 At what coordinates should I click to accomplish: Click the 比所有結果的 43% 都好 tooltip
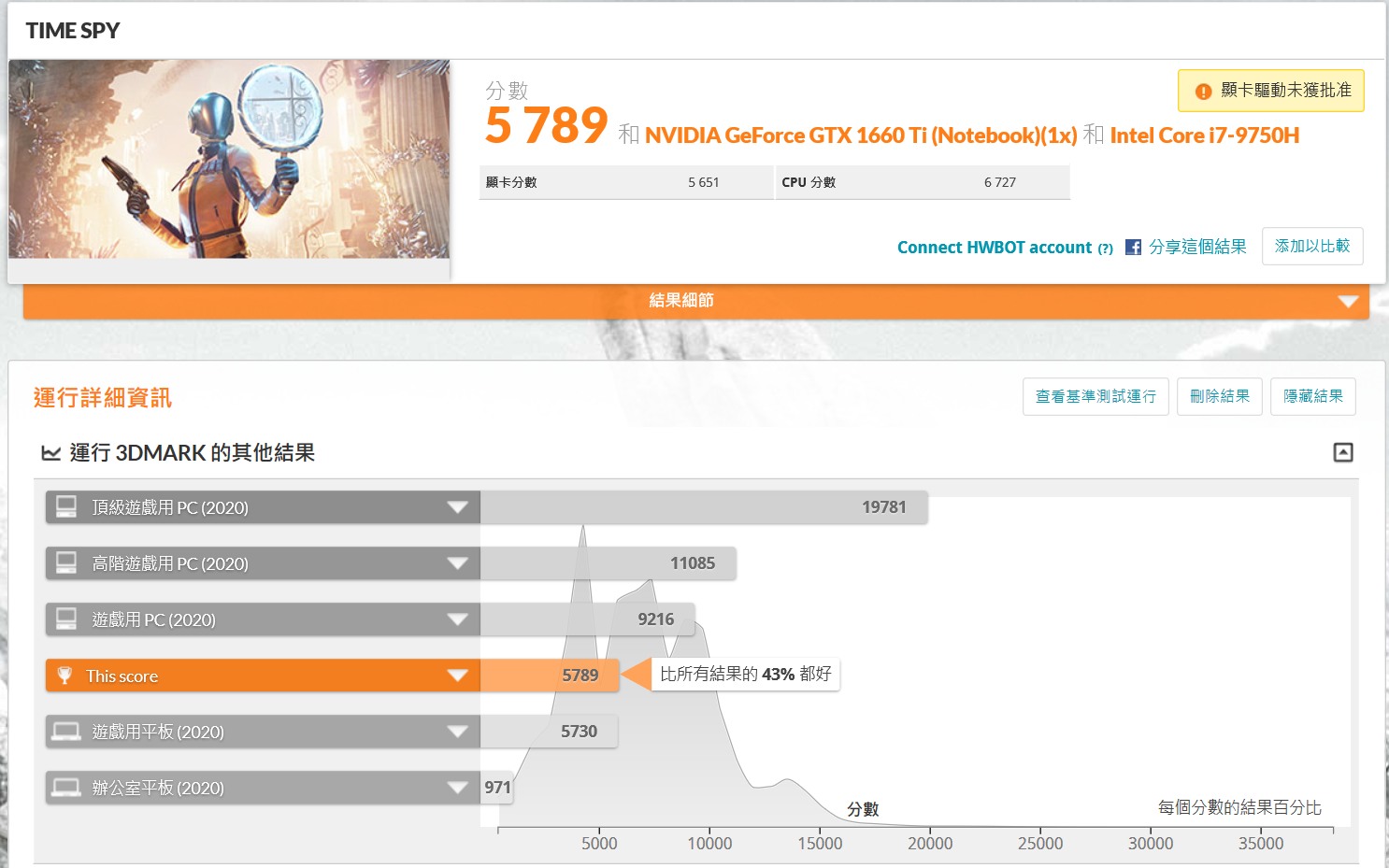point(745,674)
